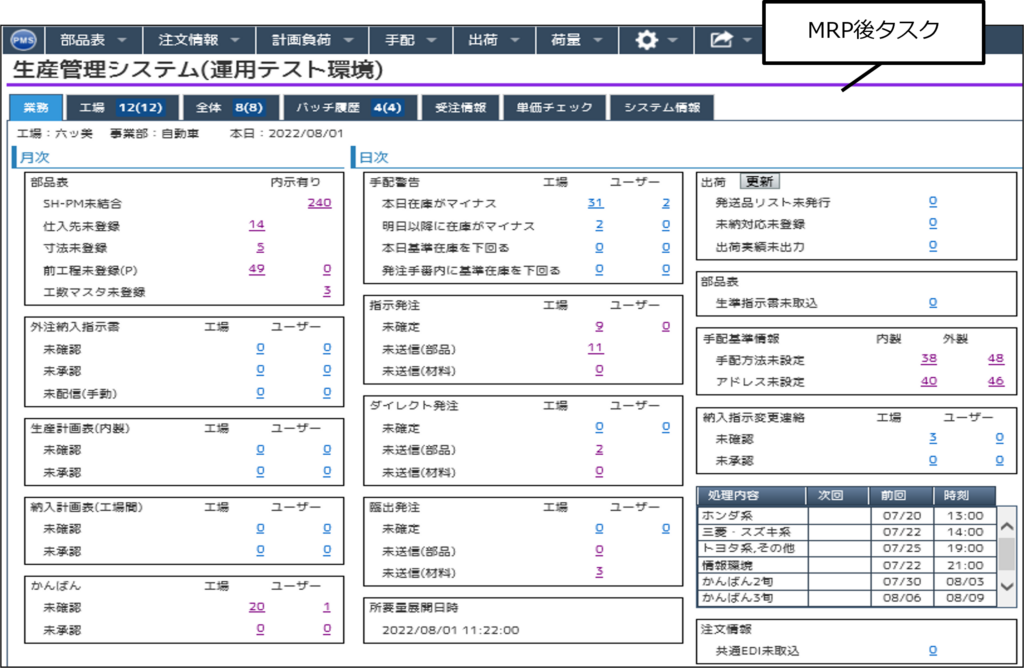Select the 業務 tab
Viewport: 1024px width, 668px height.
(36, 108)
